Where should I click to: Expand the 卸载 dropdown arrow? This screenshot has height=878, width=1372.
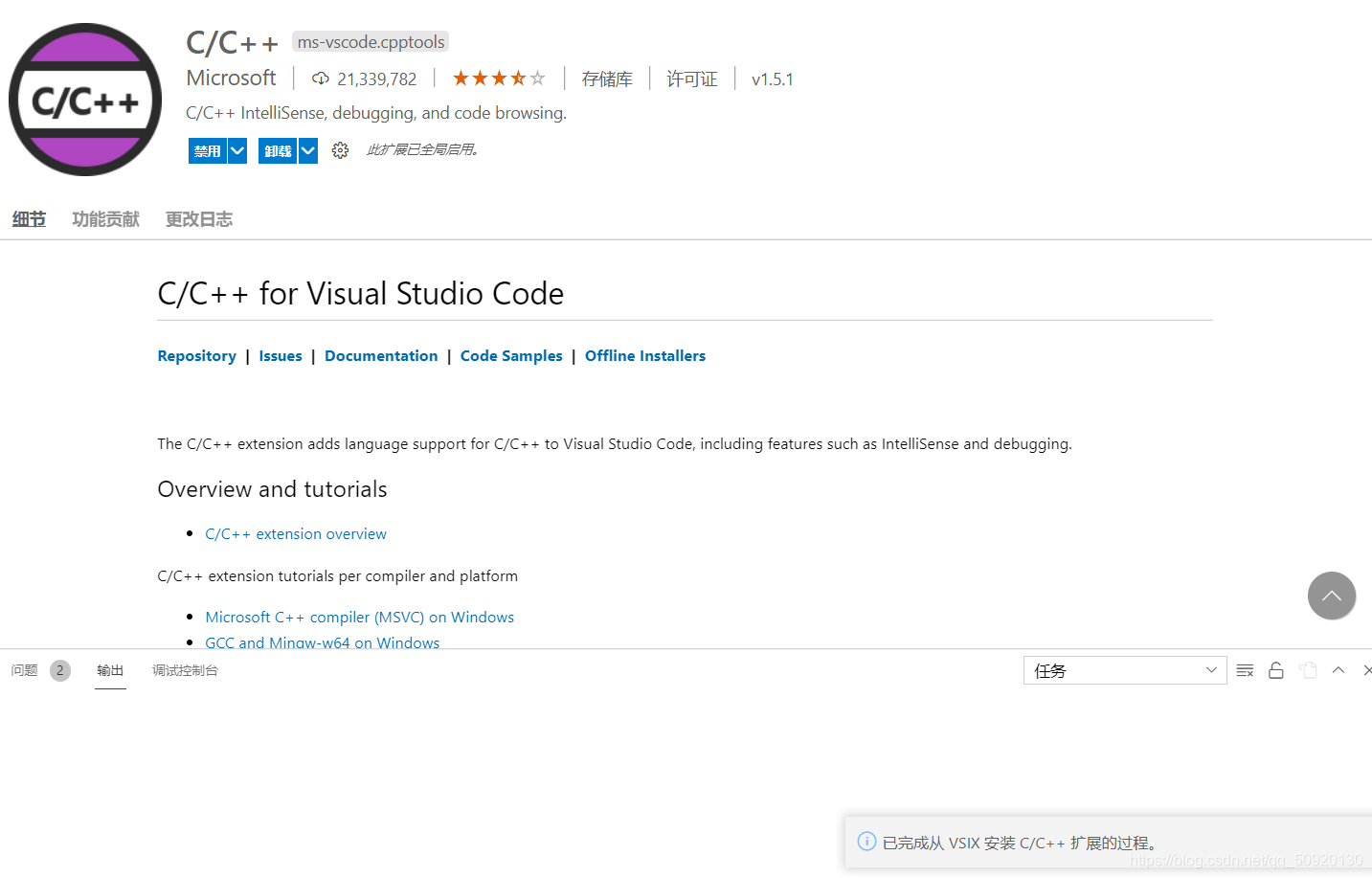[x=308, y=151]
